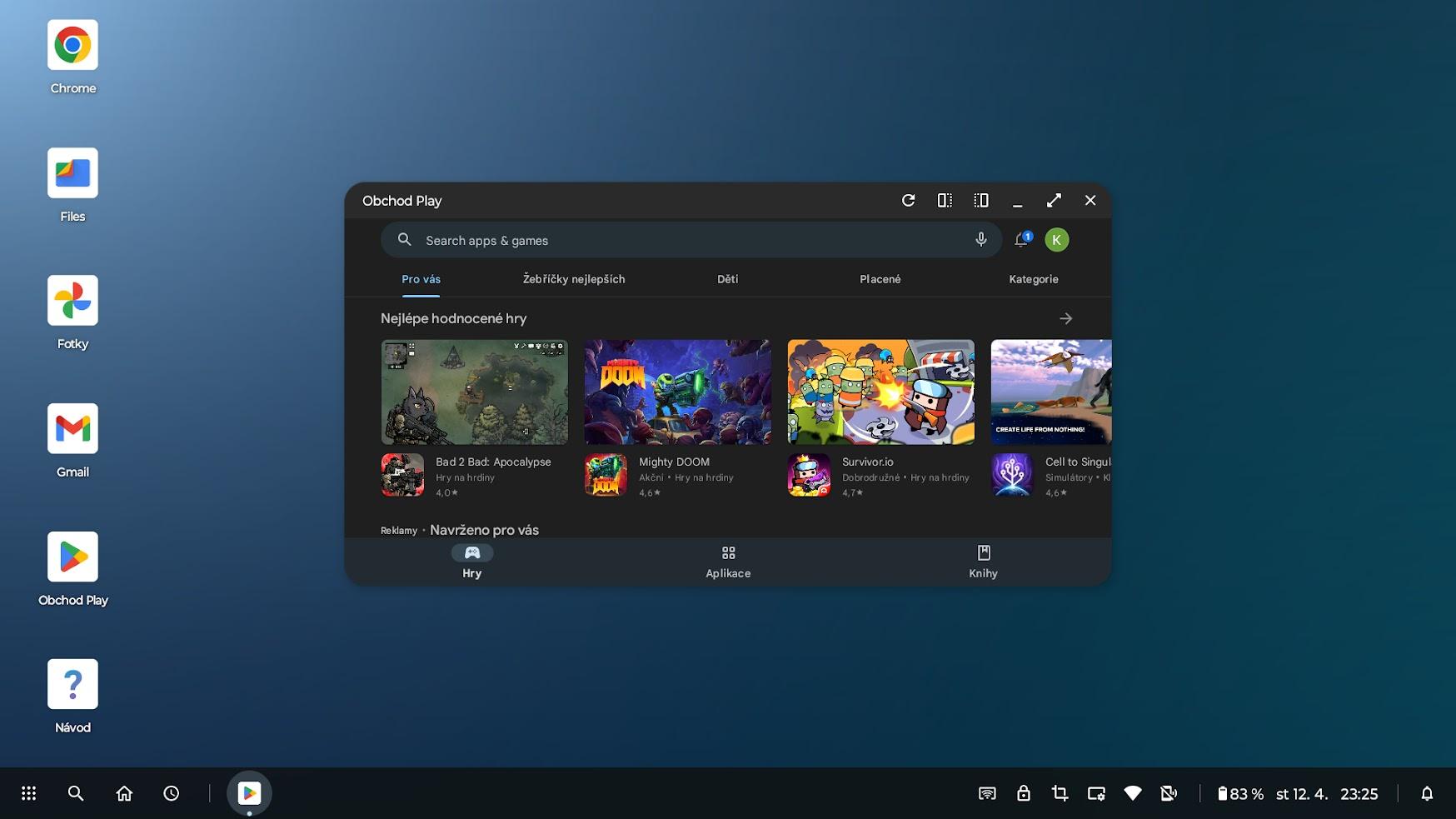Open the Survivor.io banner image
Image resolution: width=1456 pixels, height=819 pixels.
881,392
